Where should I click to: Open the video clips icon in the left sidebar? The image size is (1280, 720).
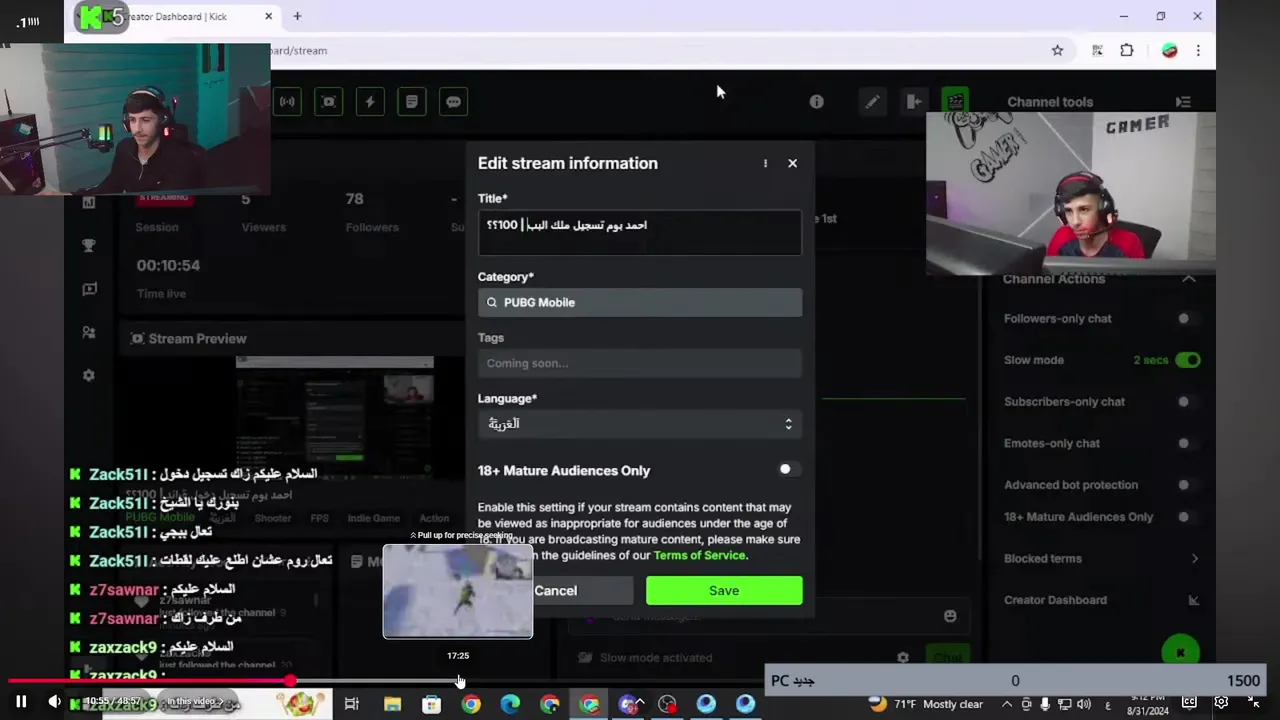(89, 289)
